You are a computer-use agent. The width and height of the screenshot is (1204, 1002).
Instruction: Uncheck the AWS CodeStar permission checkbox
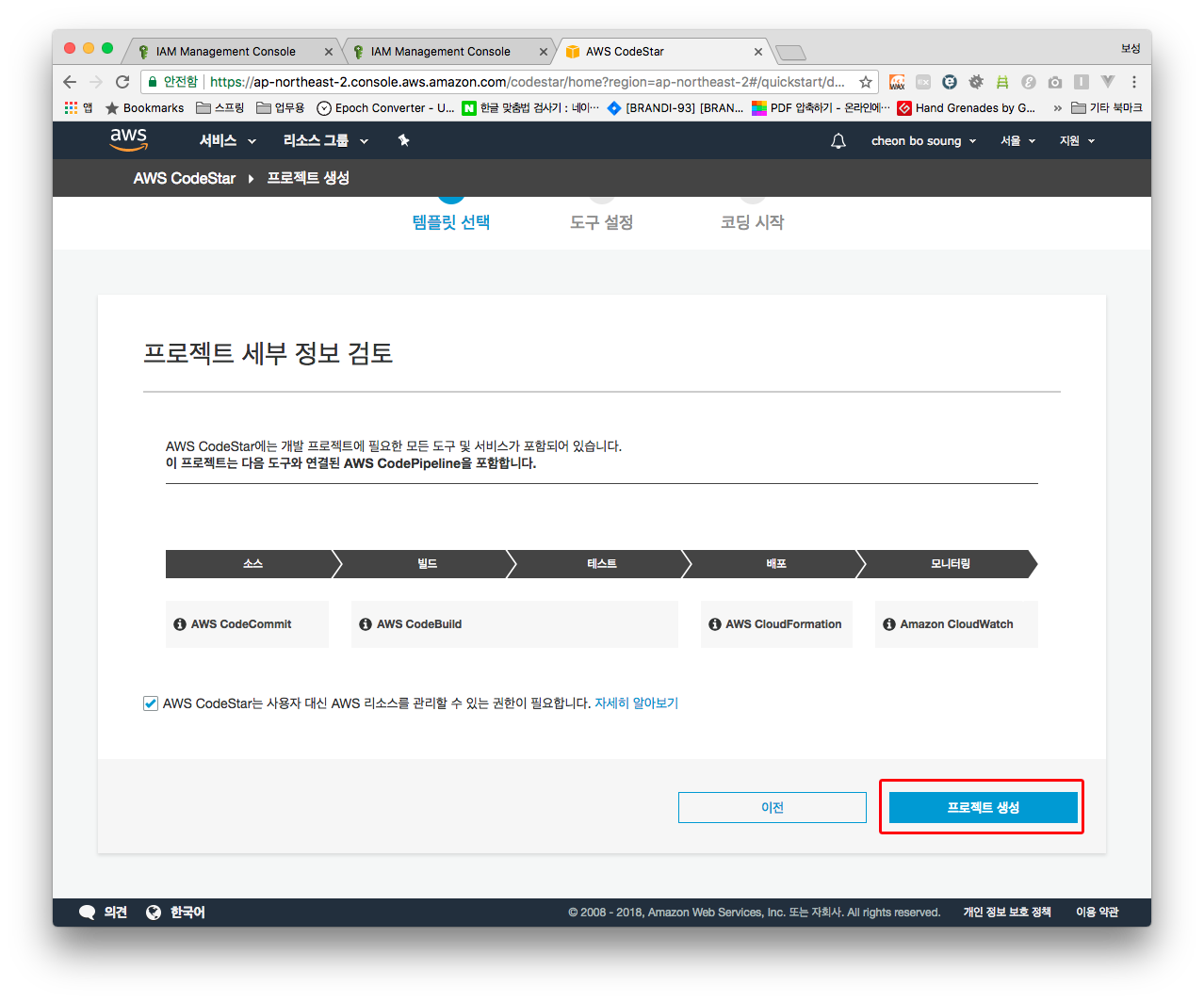click(151, 703)
